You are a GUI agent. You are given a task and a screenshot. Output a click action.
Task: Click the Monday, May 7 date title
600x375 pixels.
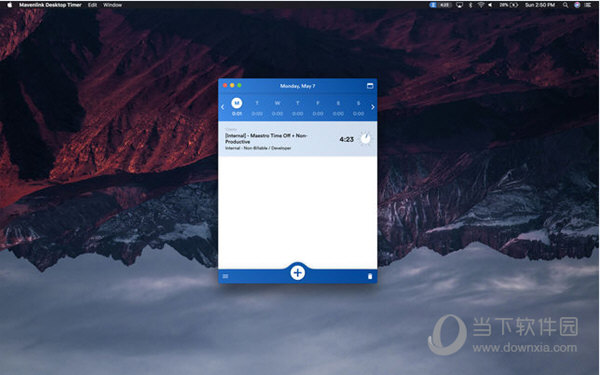point(298,86)
